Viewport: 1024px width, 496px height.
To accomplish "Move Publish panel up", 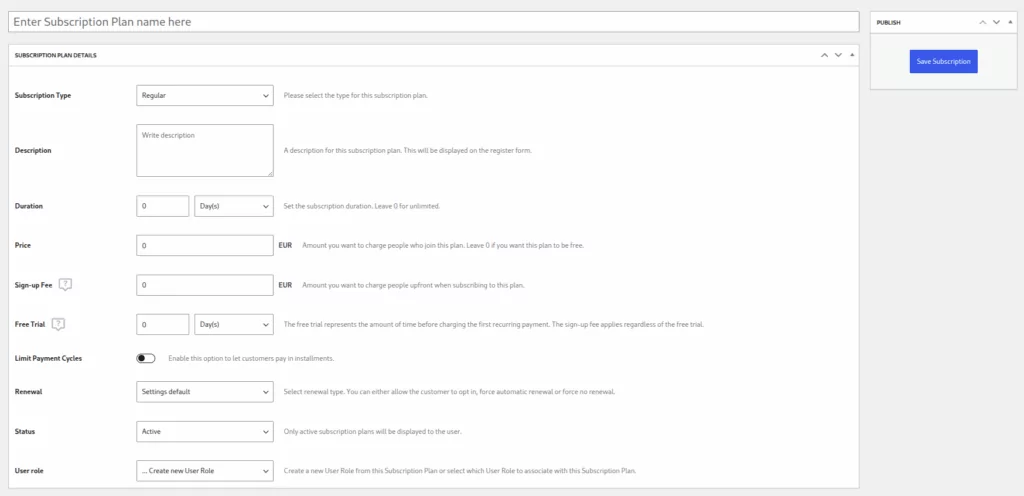I will point(982,22).
